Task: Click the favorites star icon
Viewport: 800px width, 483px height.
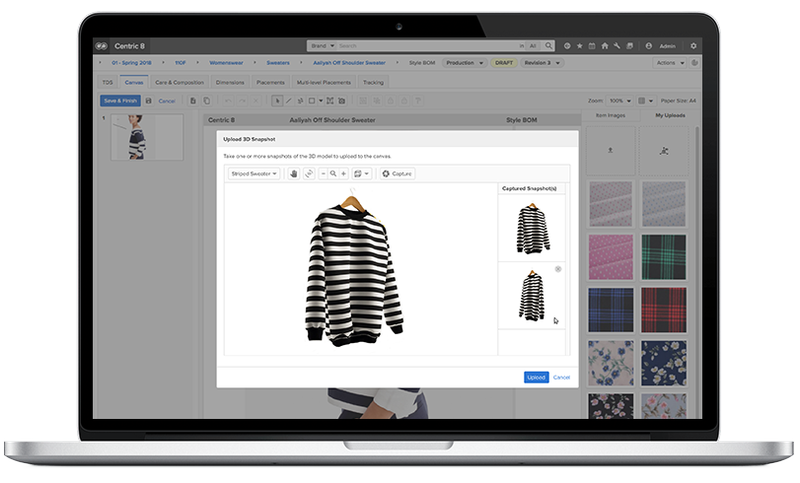Action: (x=579, y=46)
